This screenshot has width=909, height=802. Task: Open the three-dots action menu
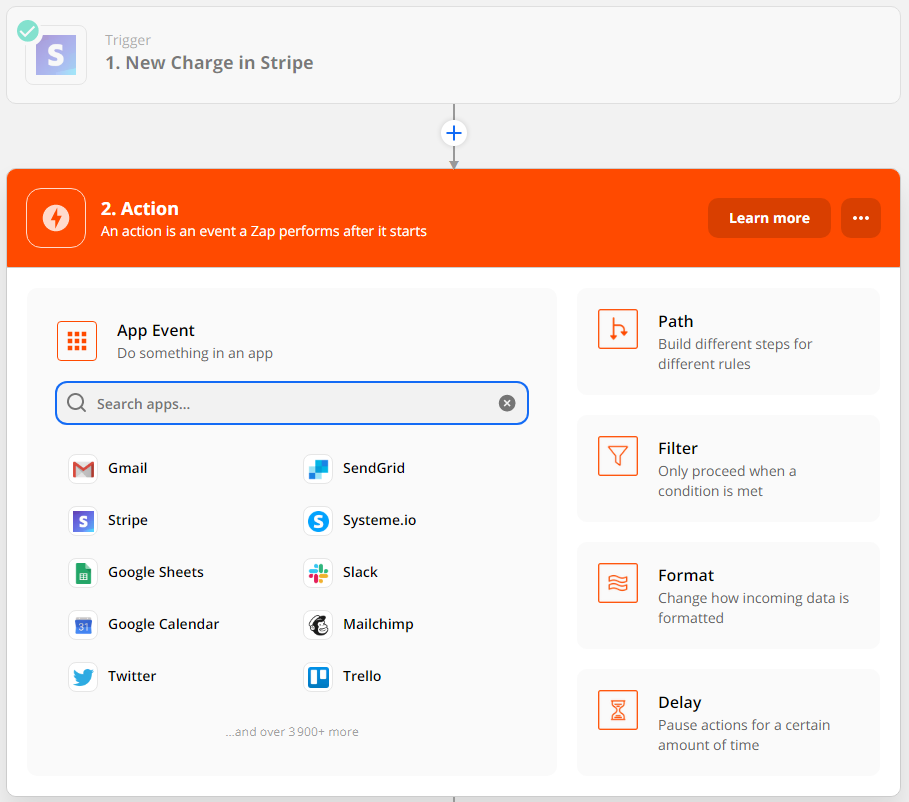[860, 218]
